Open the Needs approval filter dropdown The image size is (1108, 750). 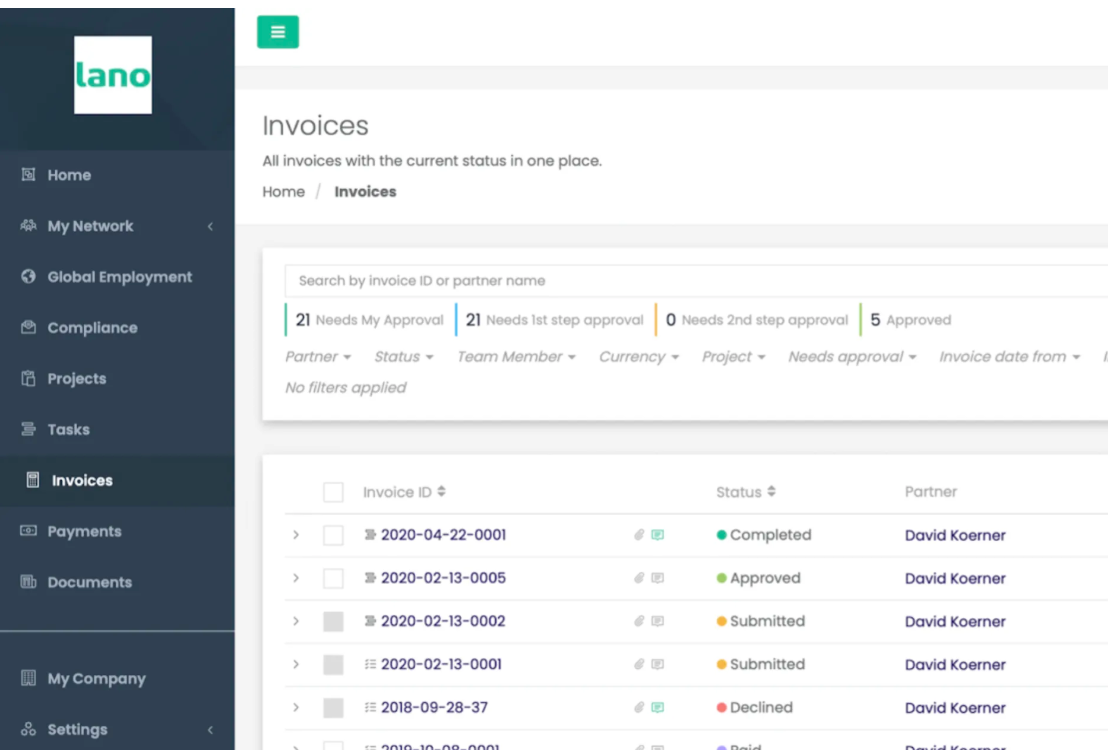click(852, 357)
